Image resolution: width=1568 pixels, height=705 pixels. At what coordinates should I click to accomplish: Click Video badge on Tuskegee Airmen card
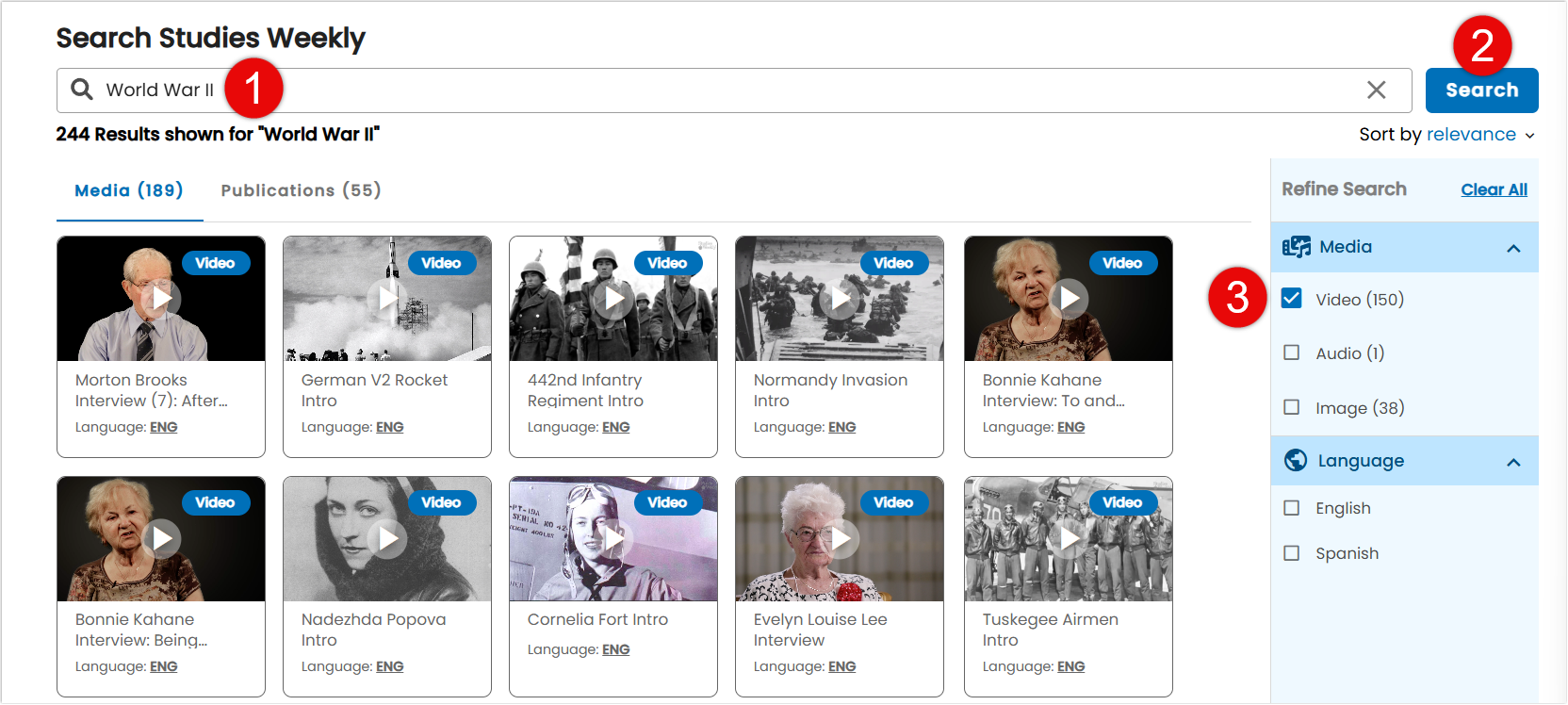pos(1122,502)
